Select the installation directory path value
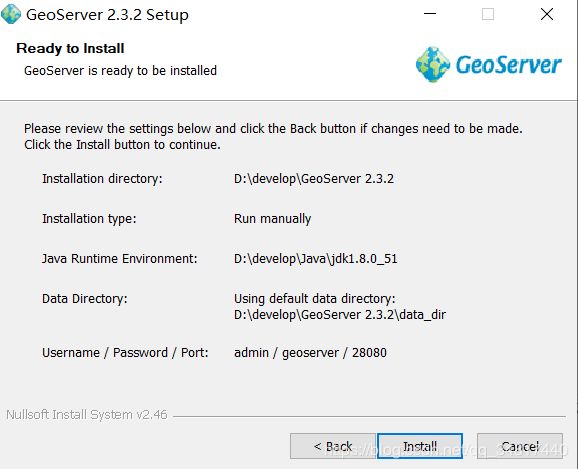Image resolution: width=578 pixels, height=469 pixels. point(314,178)
